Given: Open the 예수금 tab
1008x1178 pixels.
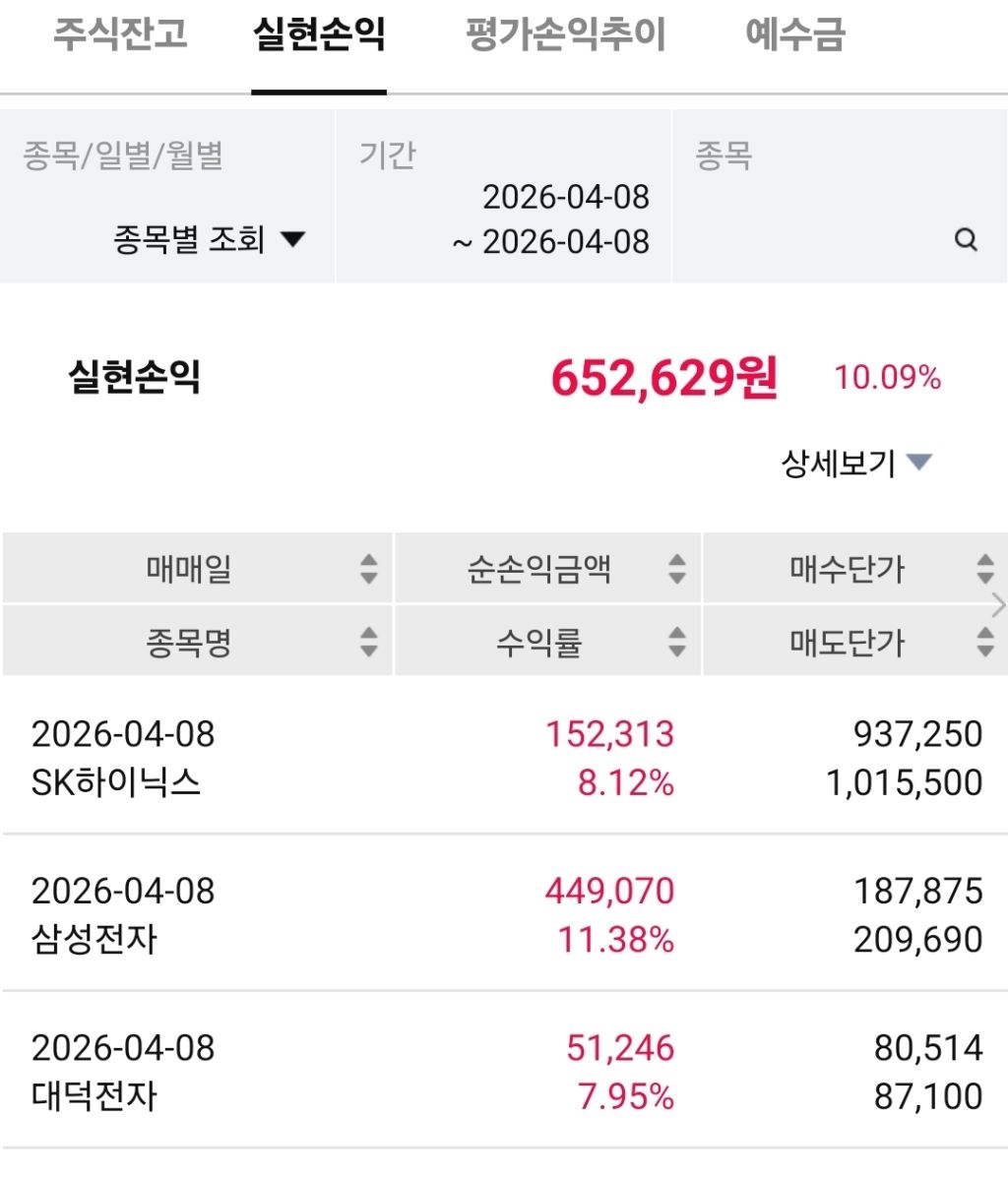Looking at the screenshot, I should pos(795,35).
